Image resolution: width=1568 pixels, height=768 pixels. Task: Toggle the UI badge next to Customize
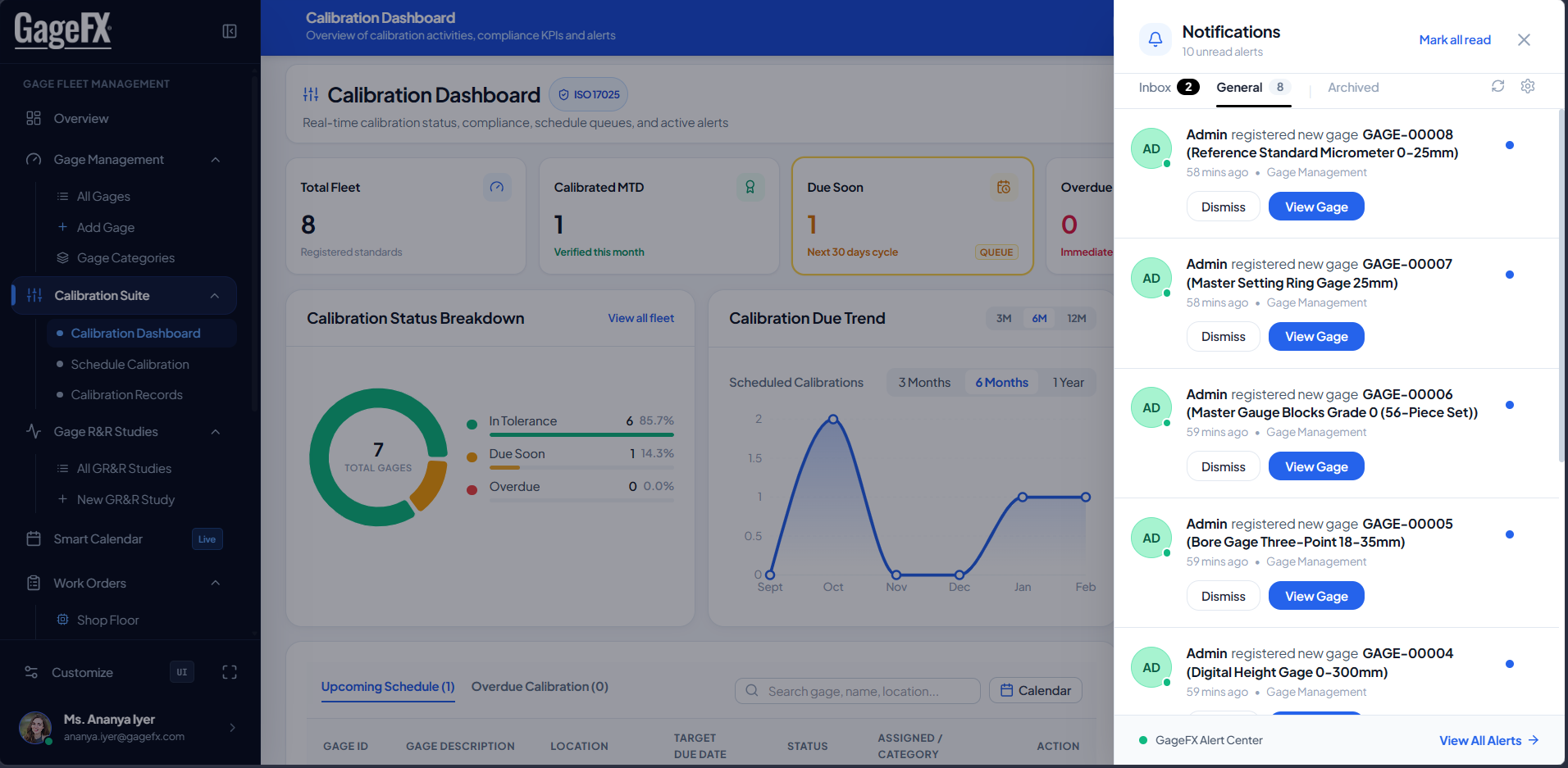(182, 672)
